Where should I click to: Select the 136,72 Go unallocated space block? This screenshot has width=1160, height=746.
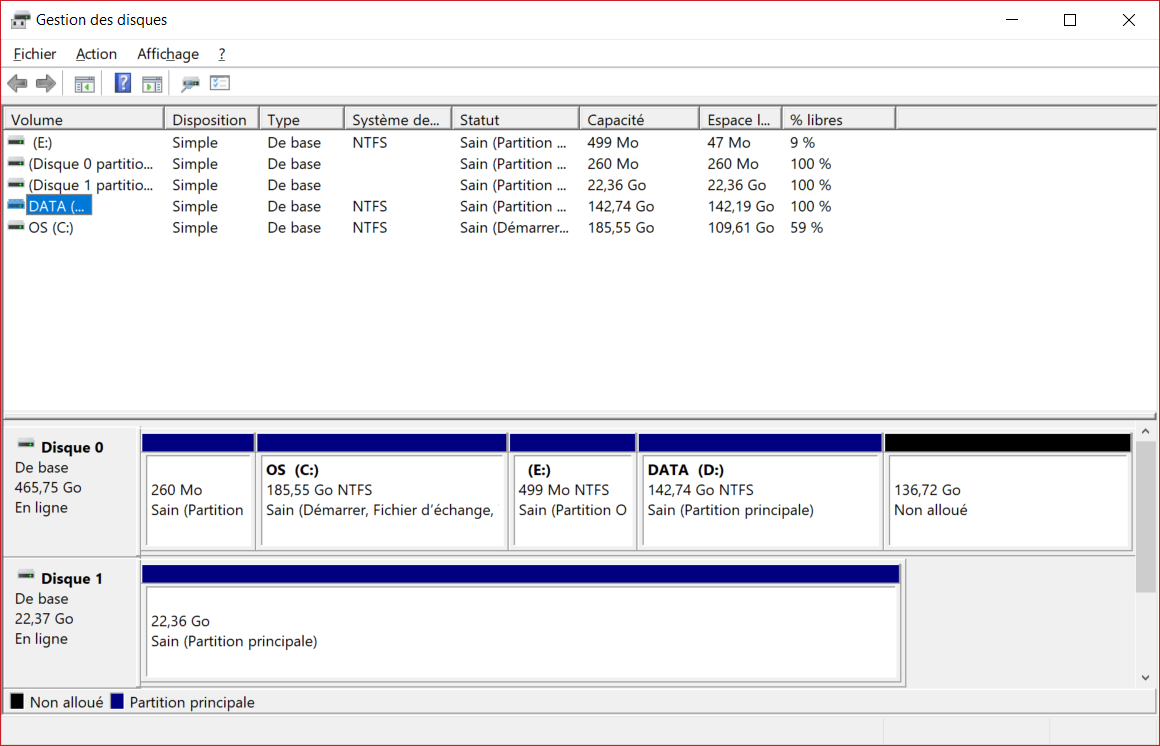tap(1007, 500)
